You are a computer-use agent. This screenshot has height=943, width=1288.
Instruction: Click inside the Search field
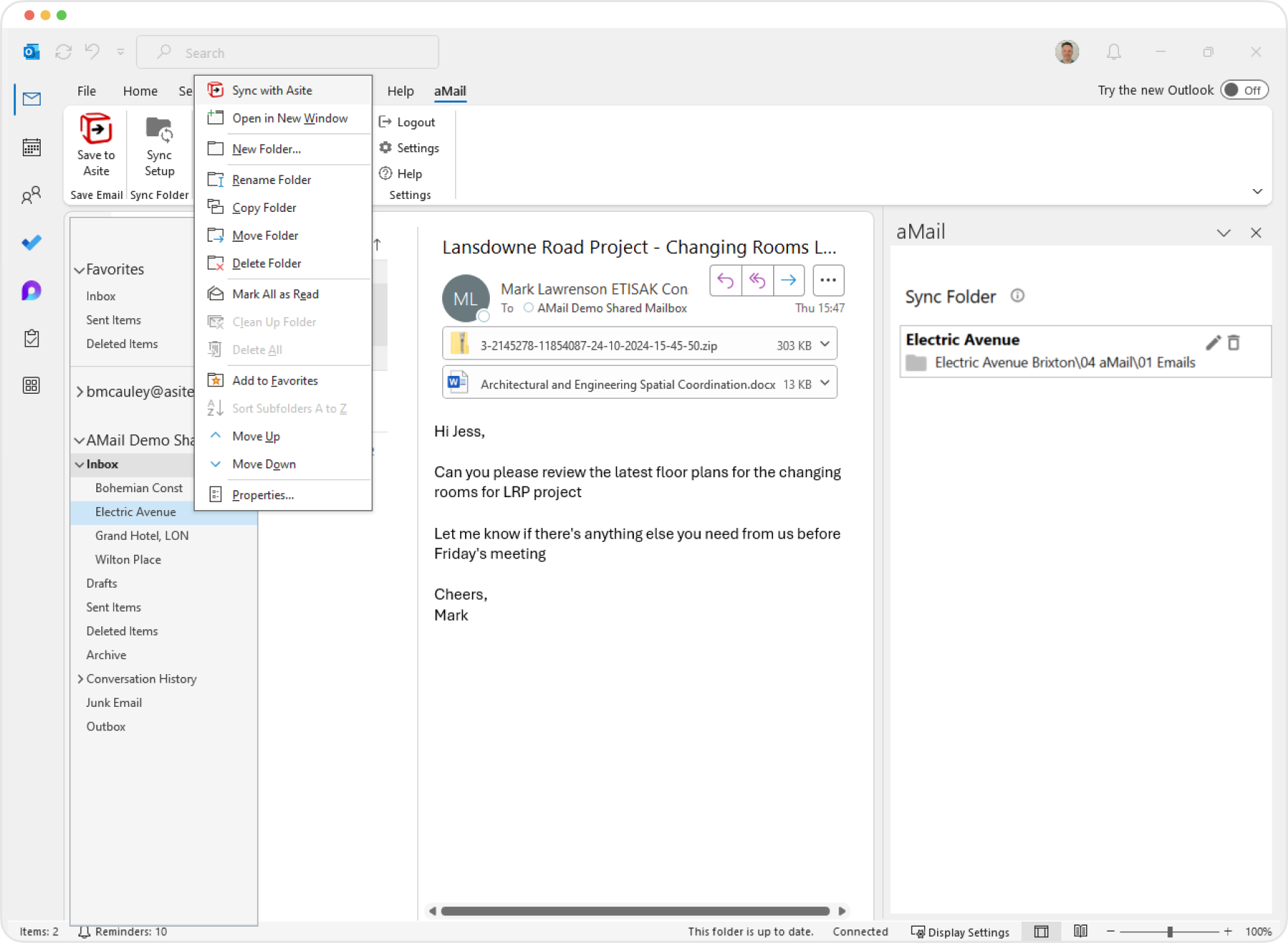tap(285, 52)
